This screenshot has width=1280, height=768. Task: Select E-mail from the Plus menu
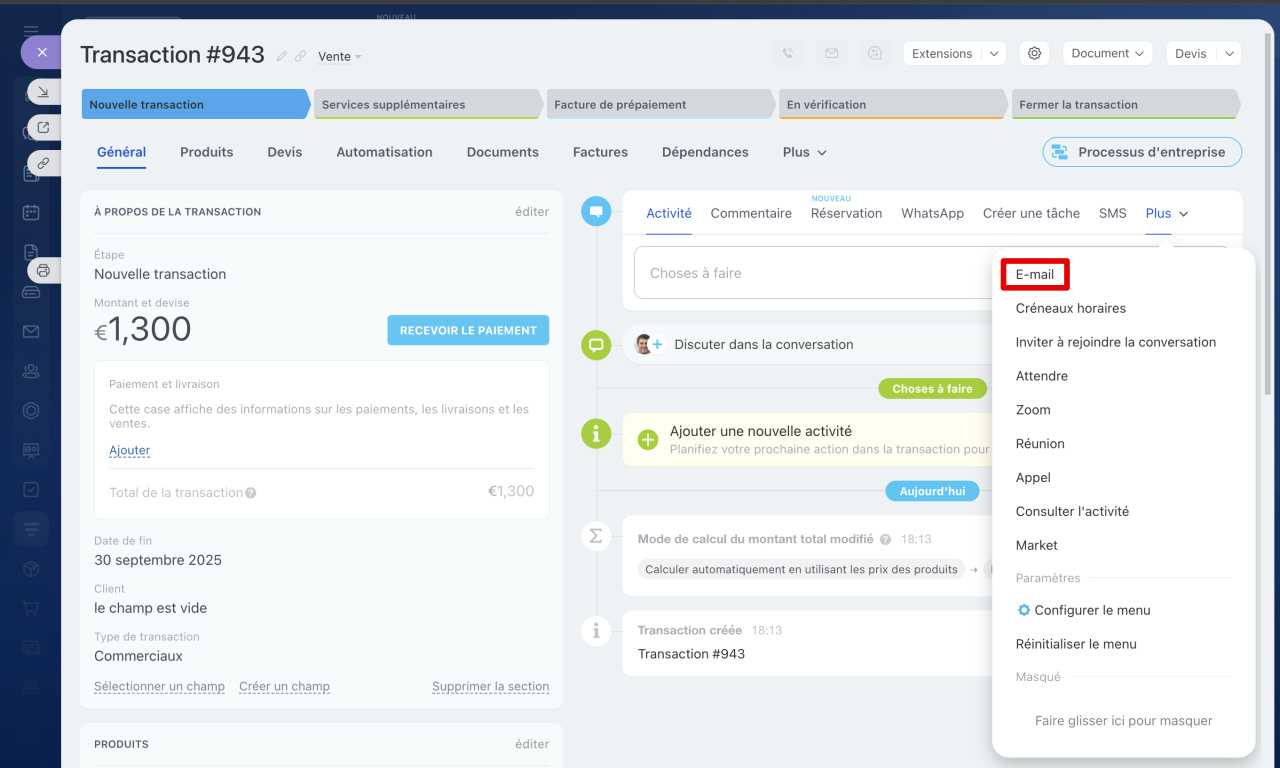tap(1035, 274)
